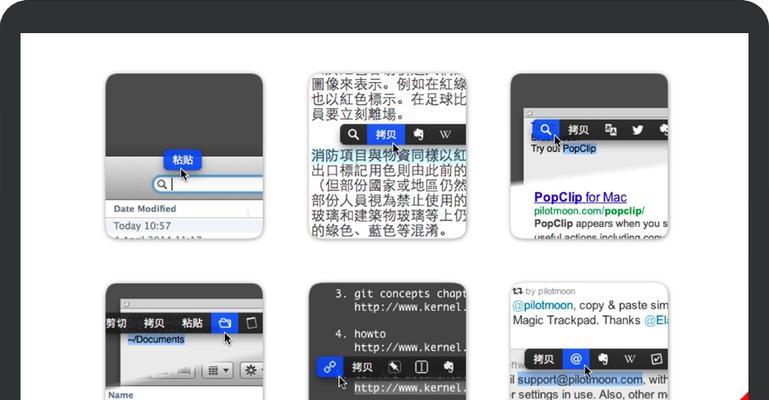
Task: Click the 'Date Modified' column header
Action: (x=145, y=208)
